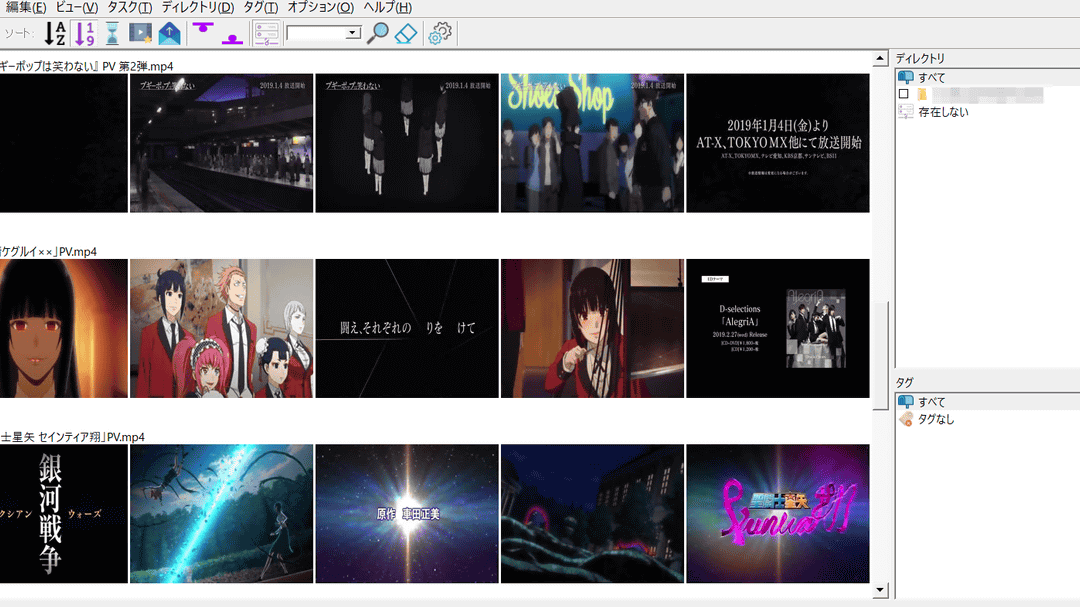Click the scroll down arrow of thumbnail list
Image resolution: width=1080 pixels, height=607 pixels.
coord(880,590)
